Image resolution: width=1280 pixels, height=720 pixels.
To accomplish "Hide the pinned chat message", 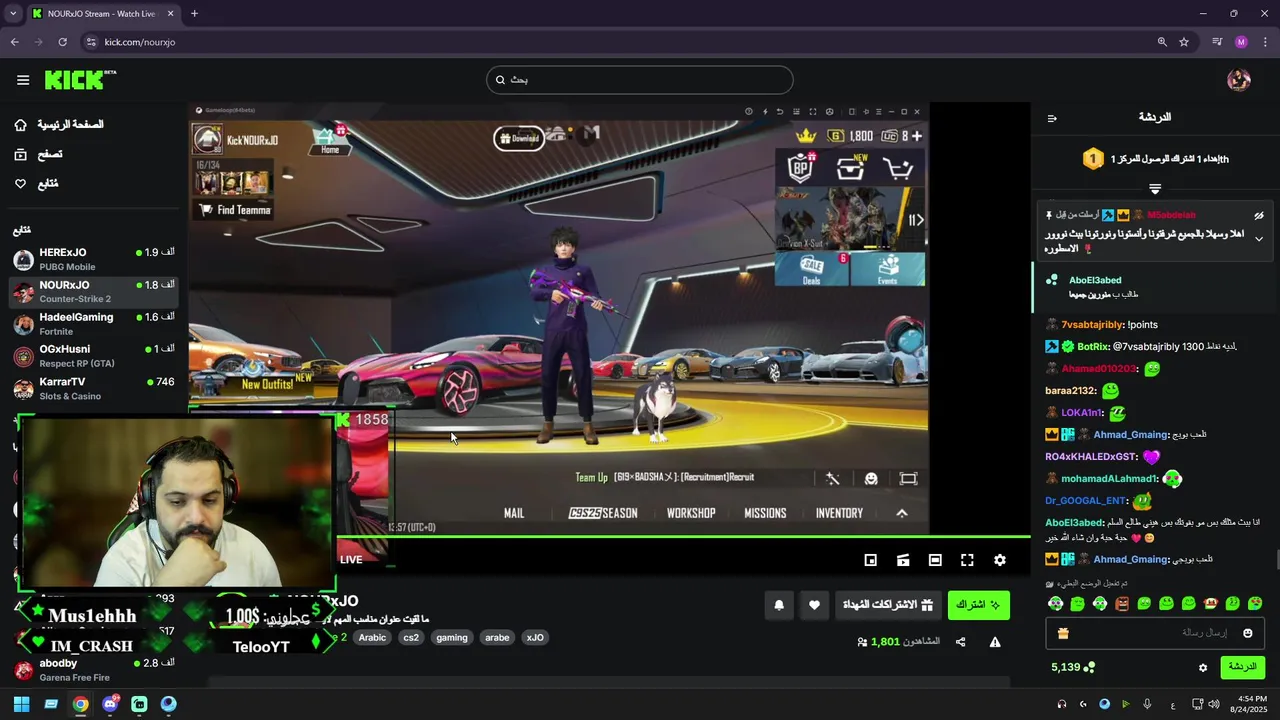I will [1259, 215].
